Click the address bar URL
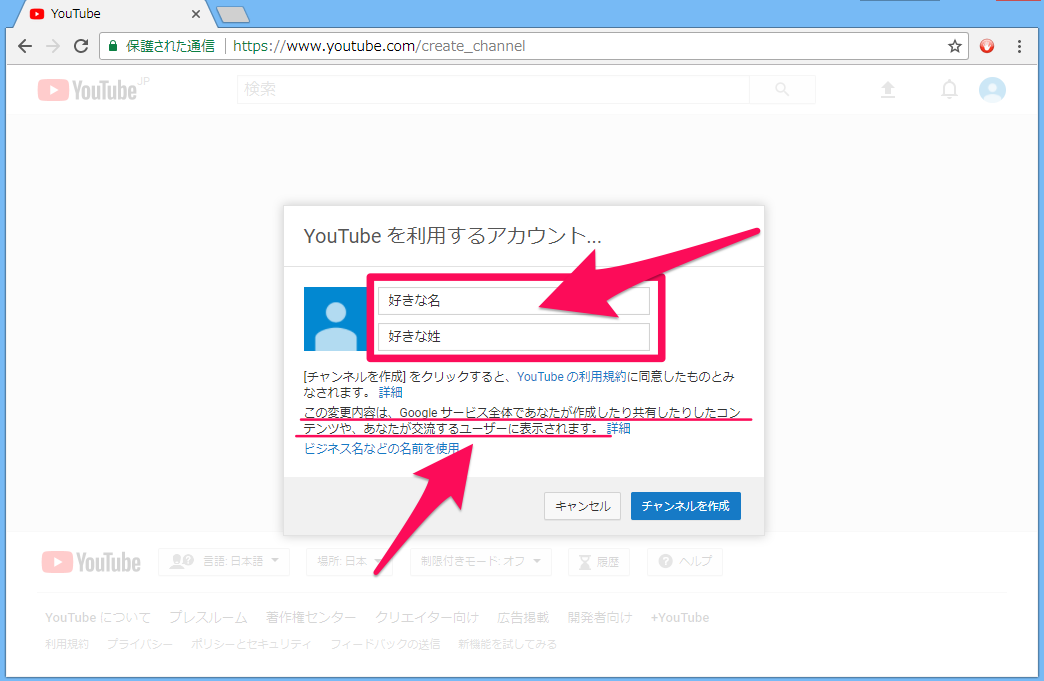1044x681 pixels. pos(379,46)
